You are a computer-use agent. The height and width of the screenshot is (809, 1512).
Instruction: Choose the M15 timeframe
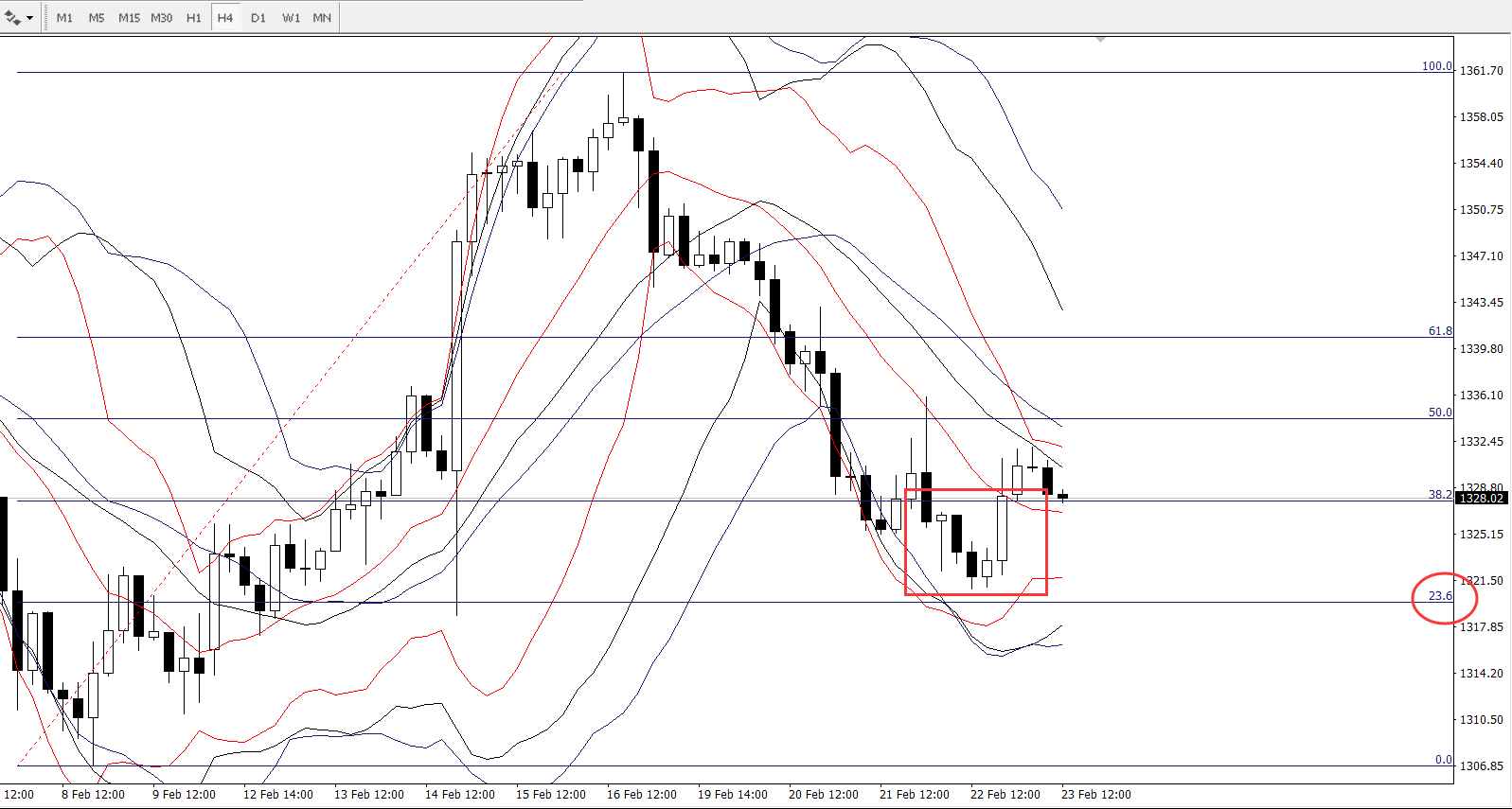[x=129, y=18]
